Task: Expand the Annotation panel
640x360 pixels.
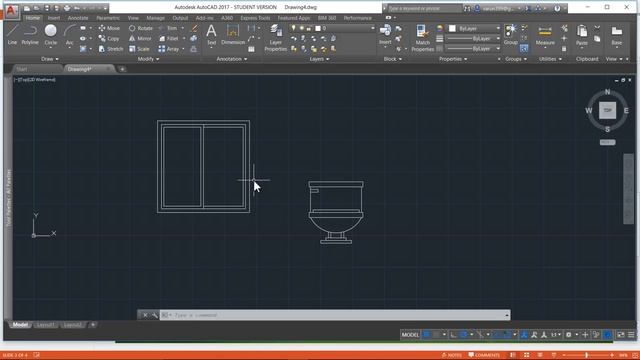Action: click(231, 59)
